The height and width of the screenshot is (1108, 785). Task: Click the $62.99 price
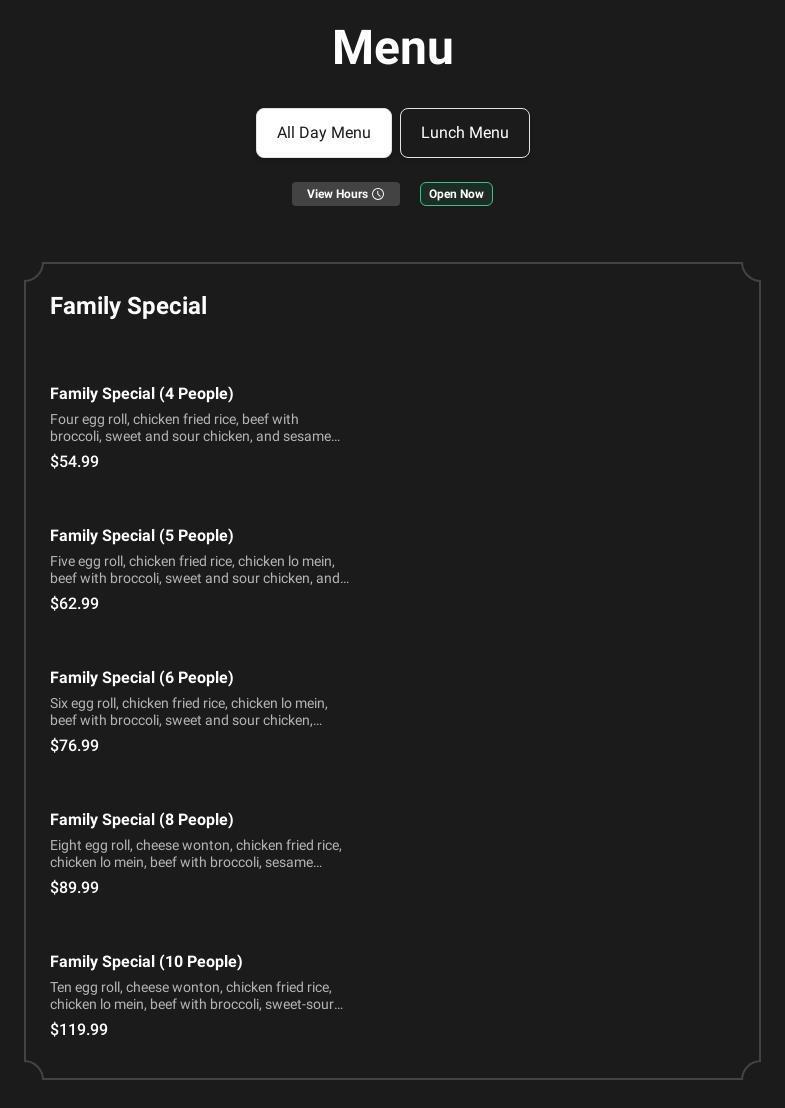(x=75, y=604)
